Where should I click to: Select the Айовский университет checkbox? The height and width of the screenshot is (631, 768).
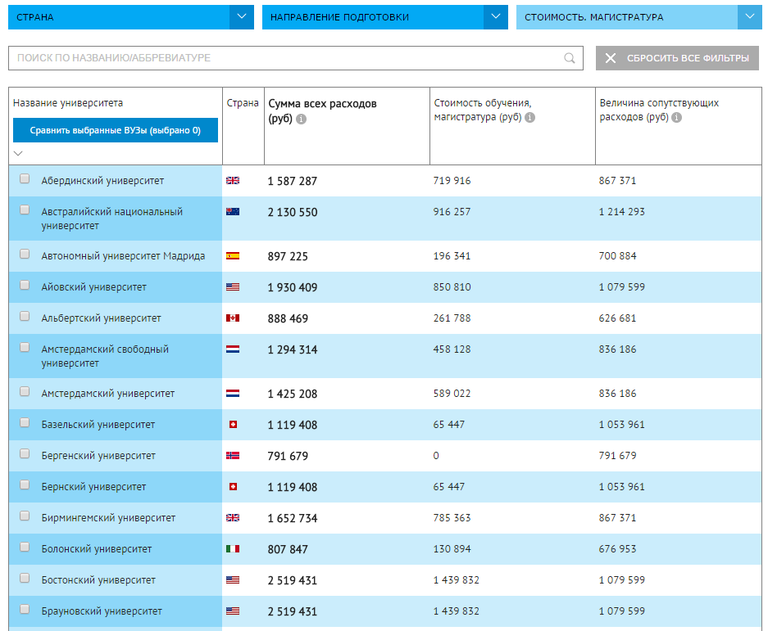[x=25, y=286]
